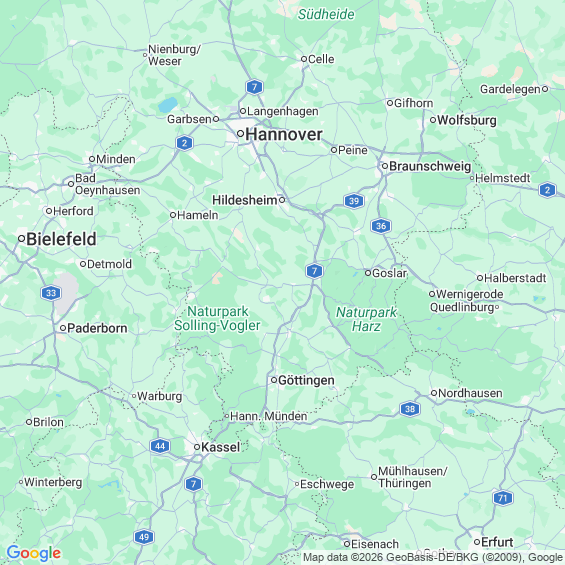Select the Wolfsburg city label
Screen dimensions: 565x565
467,120
